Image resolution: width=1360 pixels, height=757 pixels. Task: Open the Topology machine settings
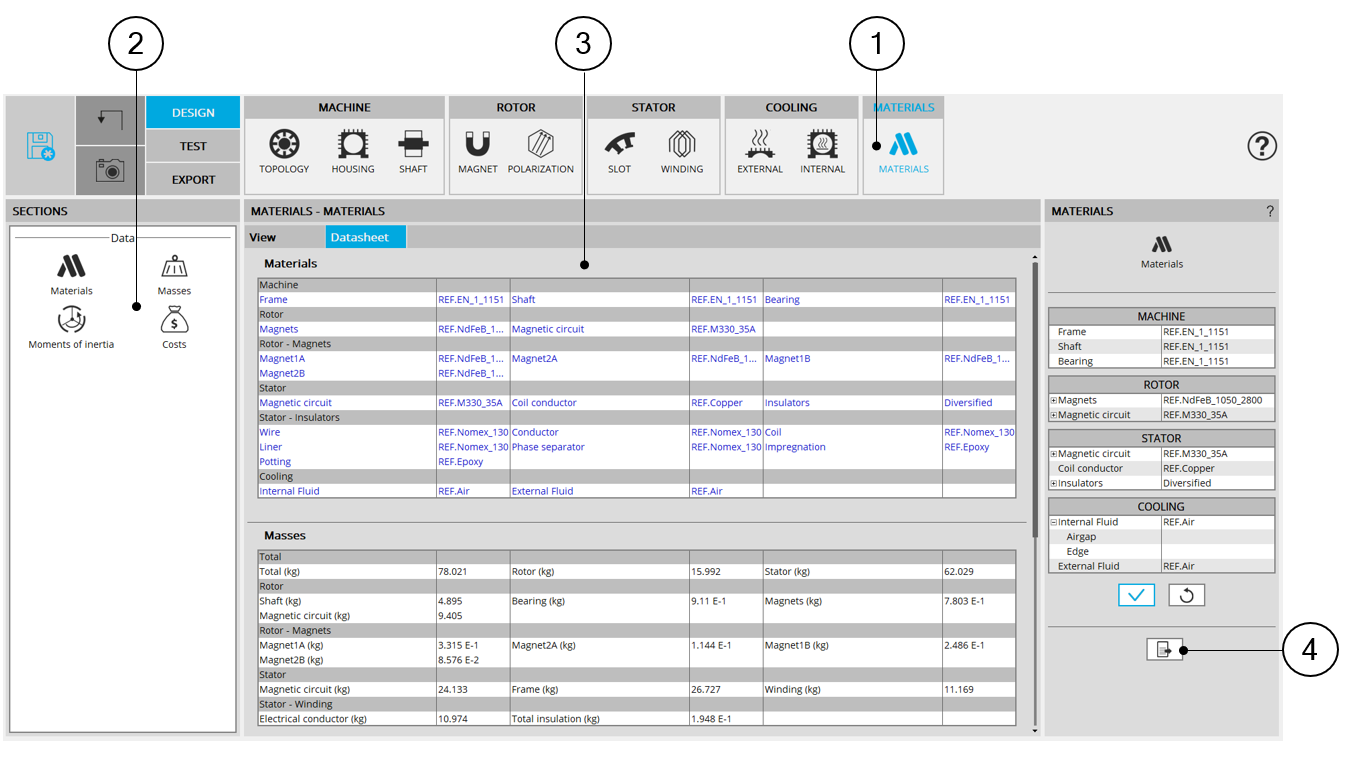pyautogui.click(x=284, y=146)
